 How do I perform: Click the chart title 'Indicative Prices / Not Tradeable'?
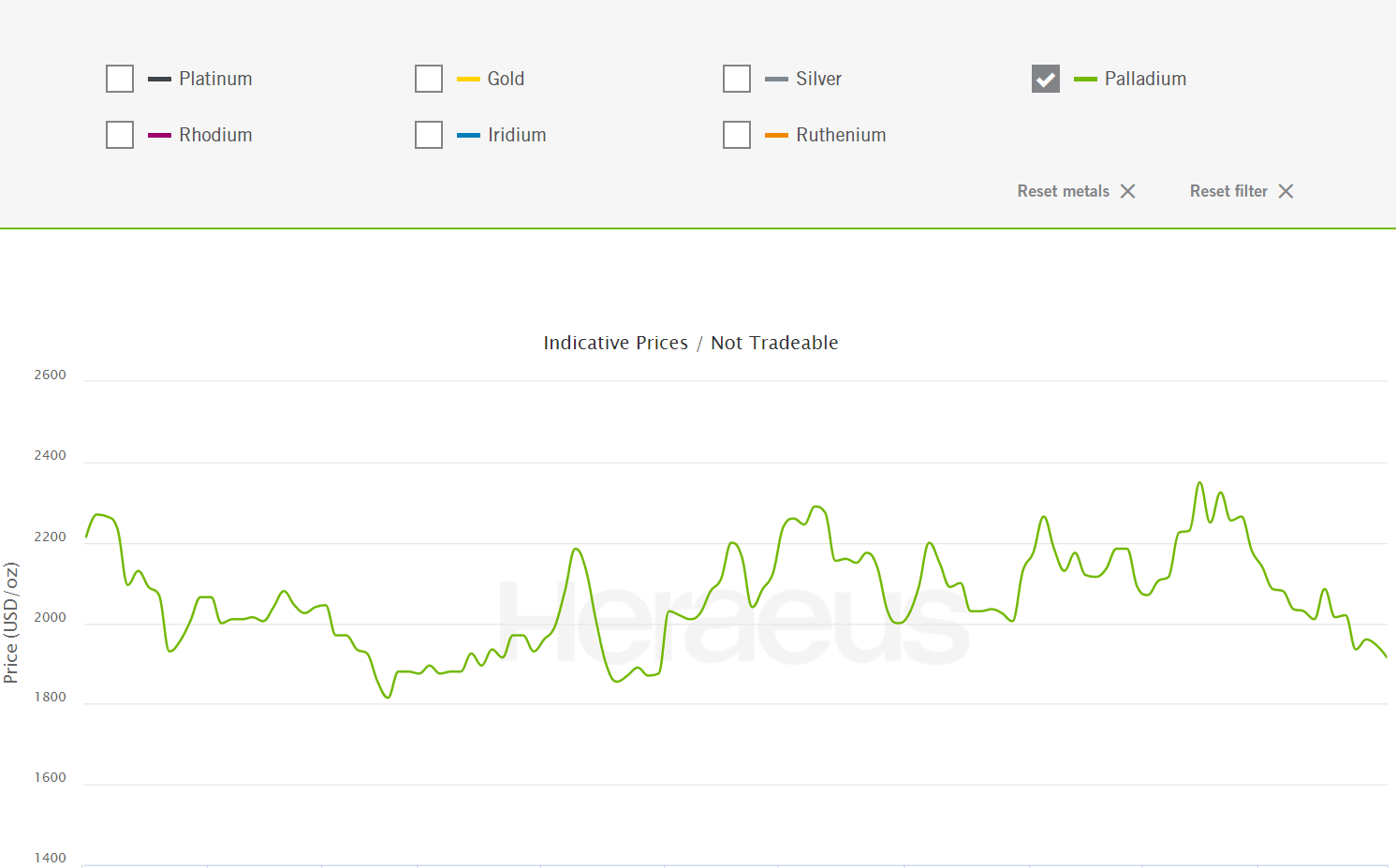coord(691,343)
